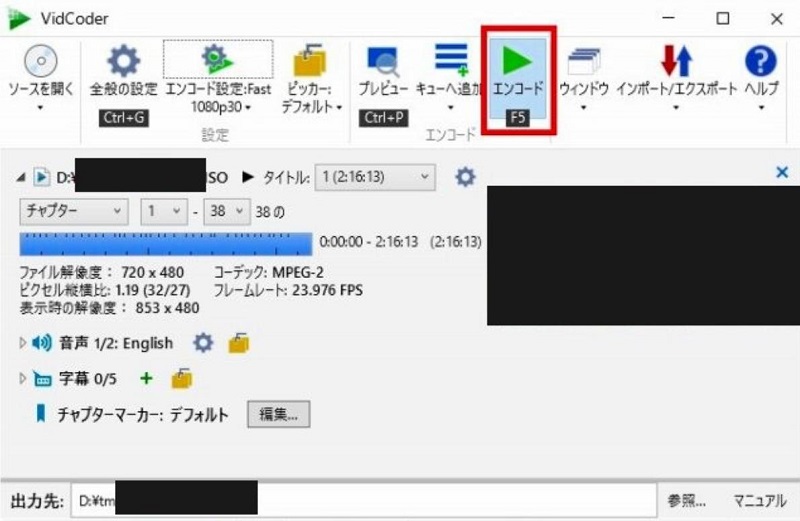This screenshot has width=800, height=521.
Task: Open the end chapter dropdown showing 38
Action: click(227, 211)
